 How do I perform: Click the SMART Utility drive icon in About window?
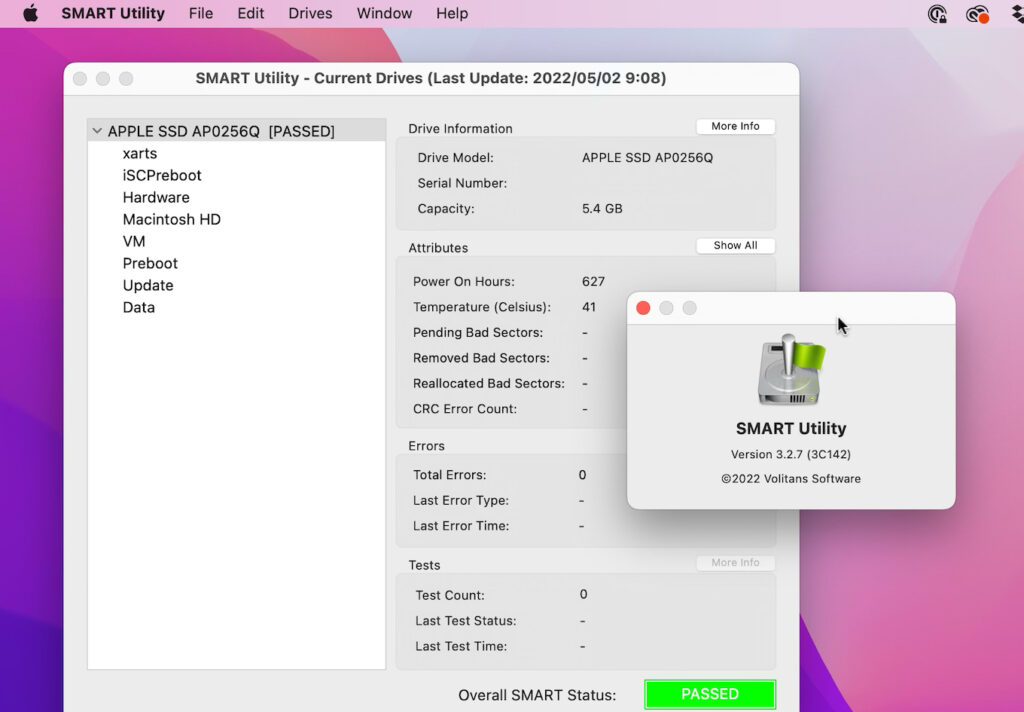click(x=790, y=371)
